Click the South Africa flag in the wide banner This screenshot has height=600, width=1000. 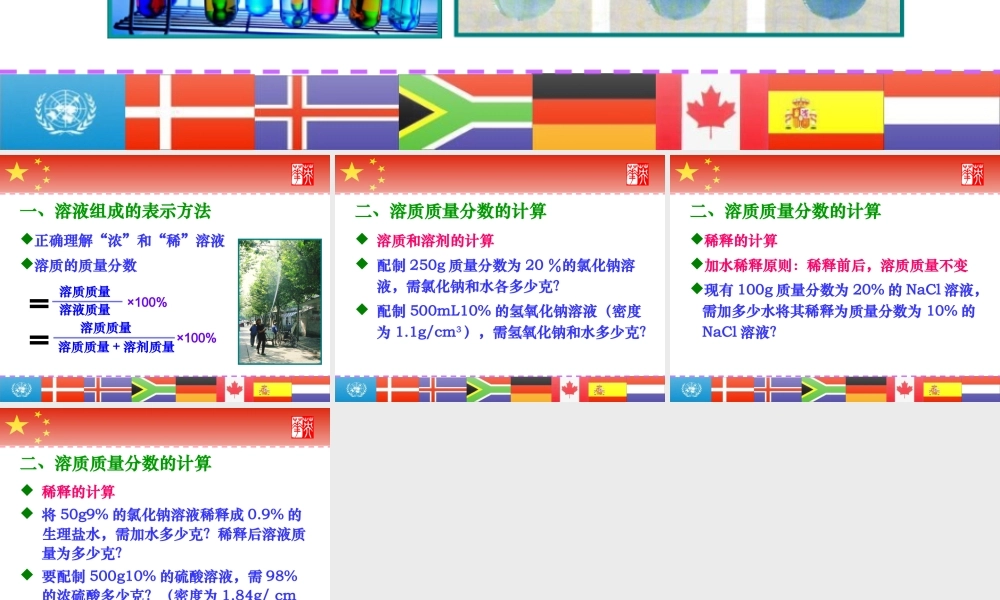coord(466,112)
